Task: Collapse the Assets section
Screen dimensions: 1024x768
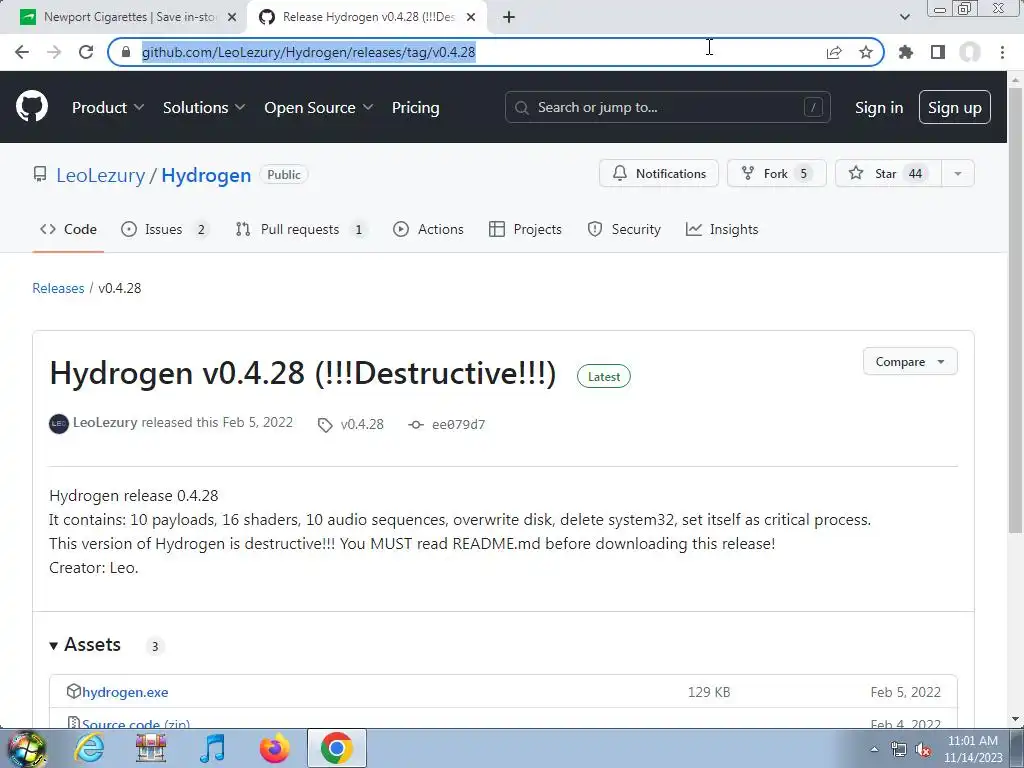Action: pos(86,645)
